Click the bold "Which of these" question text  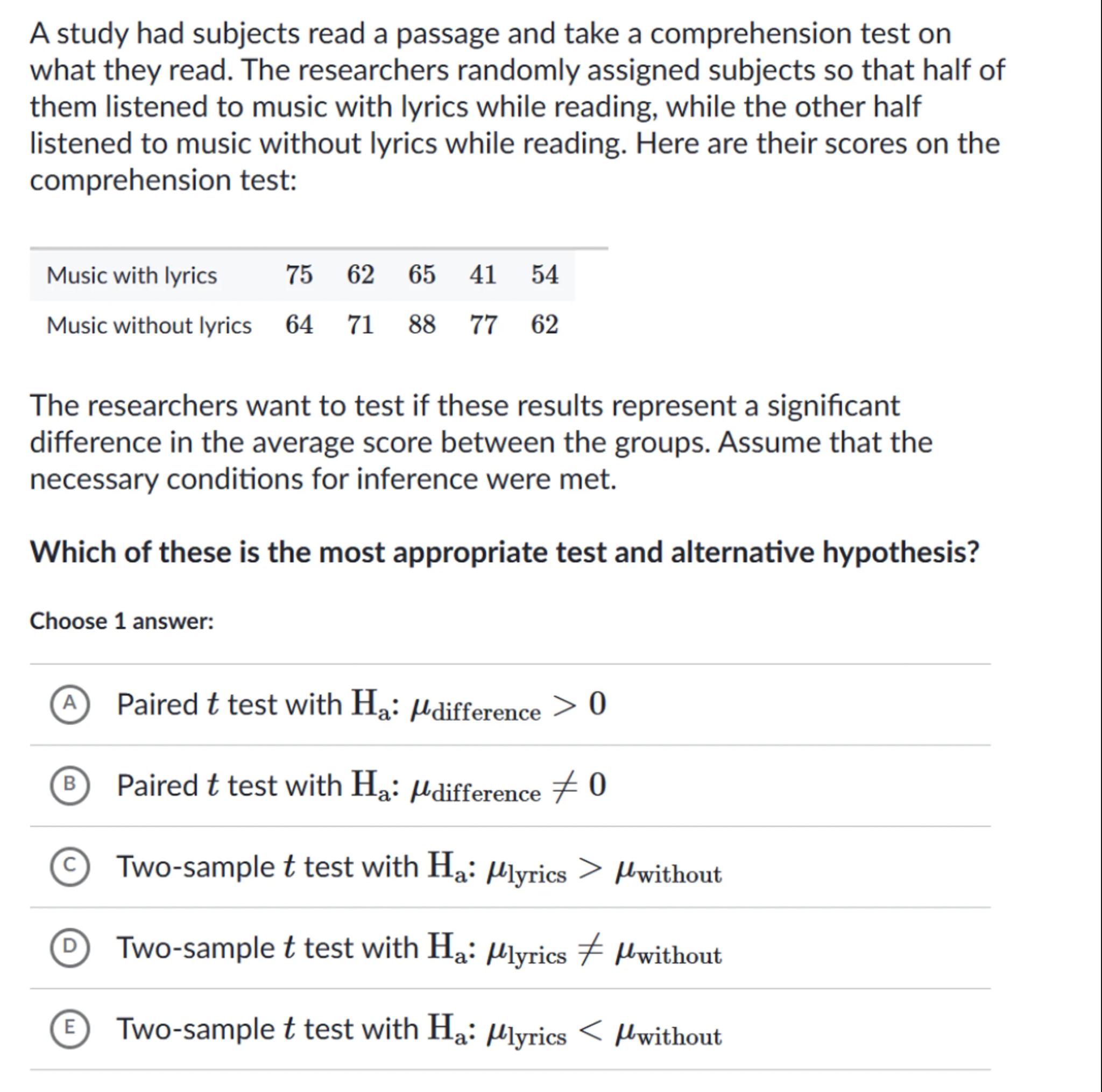point(504,552)
